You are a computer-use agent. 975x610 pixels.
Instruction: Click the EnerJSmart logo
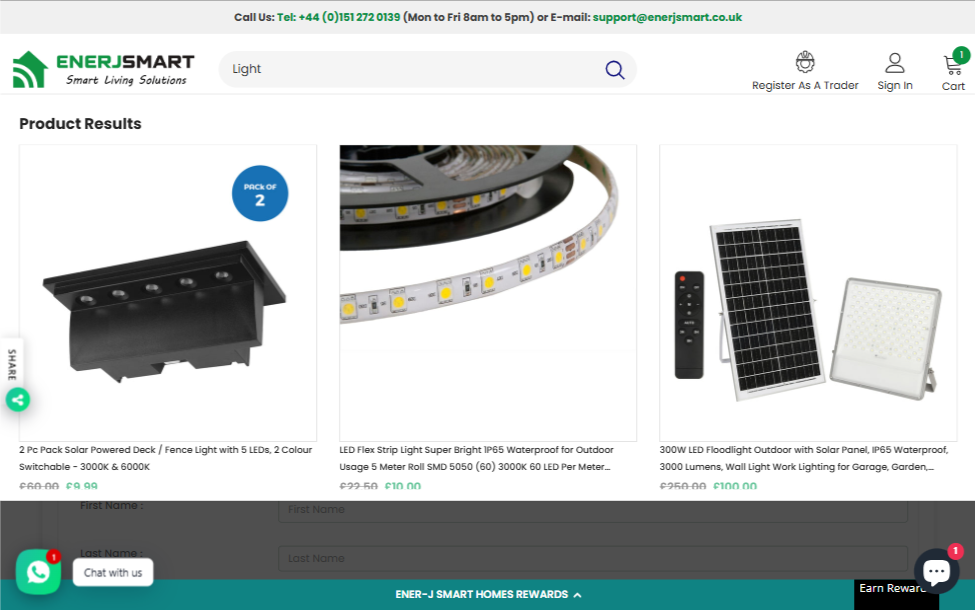(x=103, y=69)
